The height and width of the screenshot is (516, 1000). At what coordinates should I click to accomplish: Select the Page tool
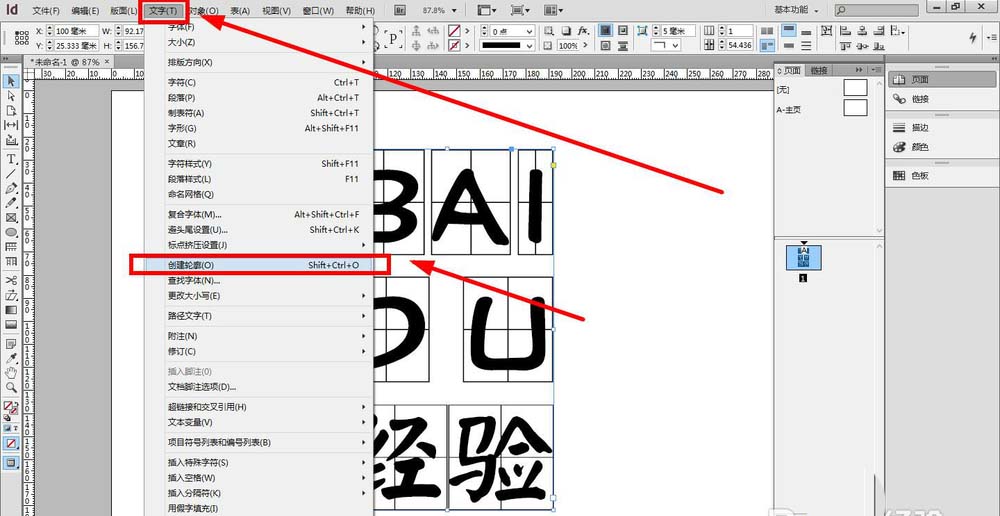(11, 110)
